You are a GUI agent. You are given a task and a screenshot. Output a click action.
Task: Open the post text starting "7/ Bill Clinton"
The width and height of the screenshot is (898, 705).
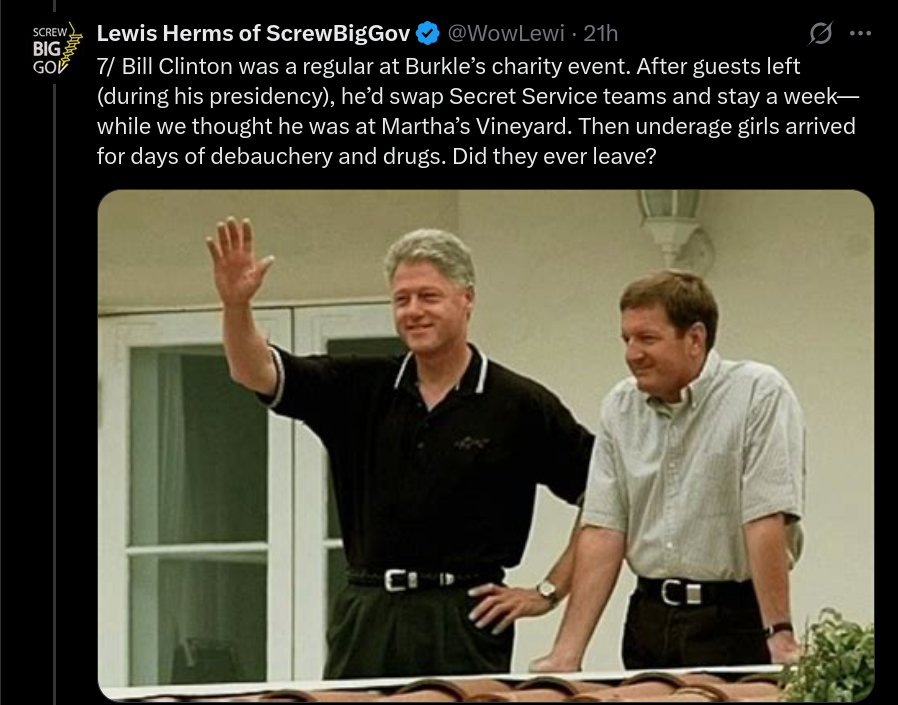click(478, 111)
